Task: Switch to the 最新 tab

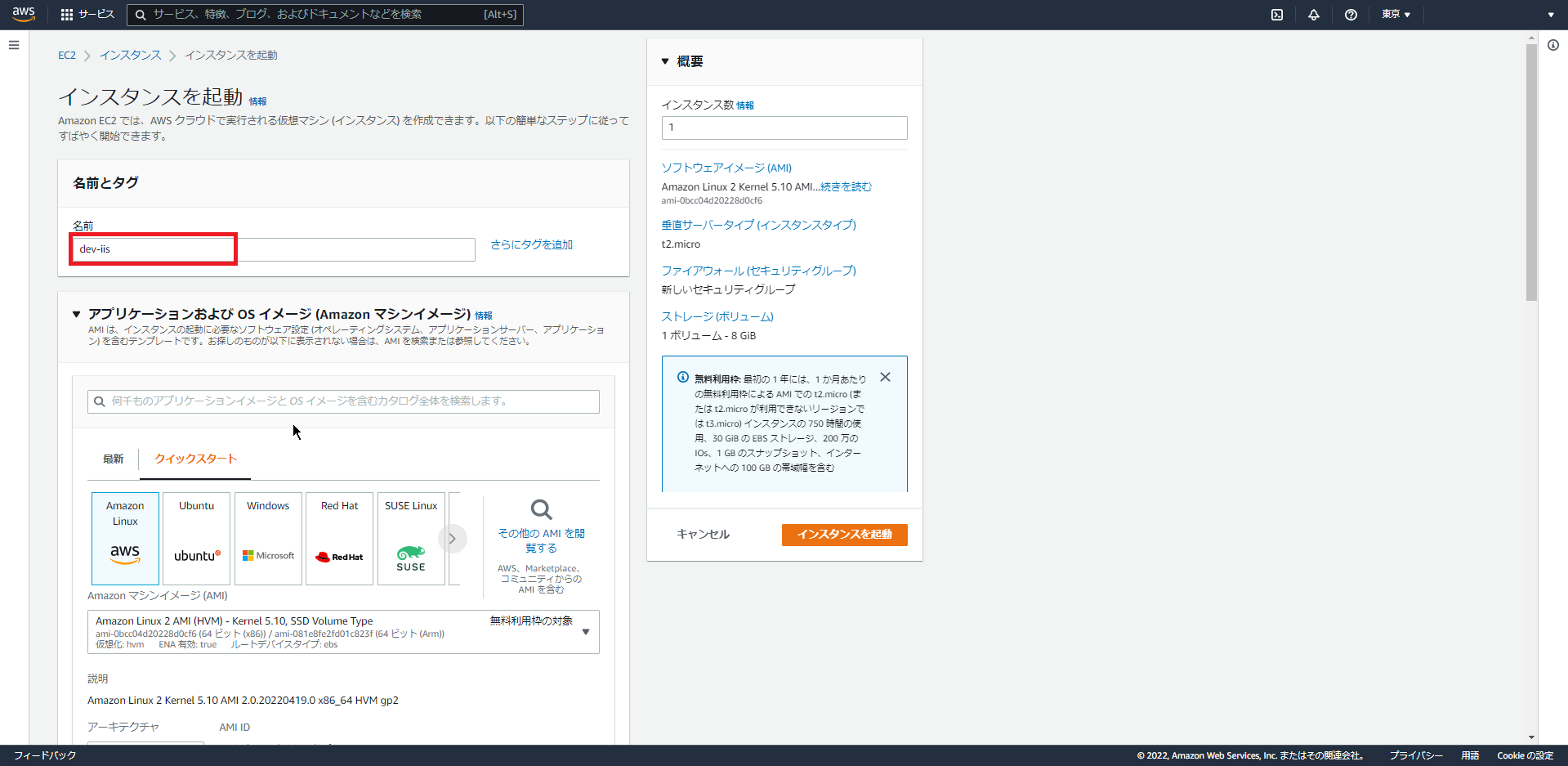Action: click(113, 459)
